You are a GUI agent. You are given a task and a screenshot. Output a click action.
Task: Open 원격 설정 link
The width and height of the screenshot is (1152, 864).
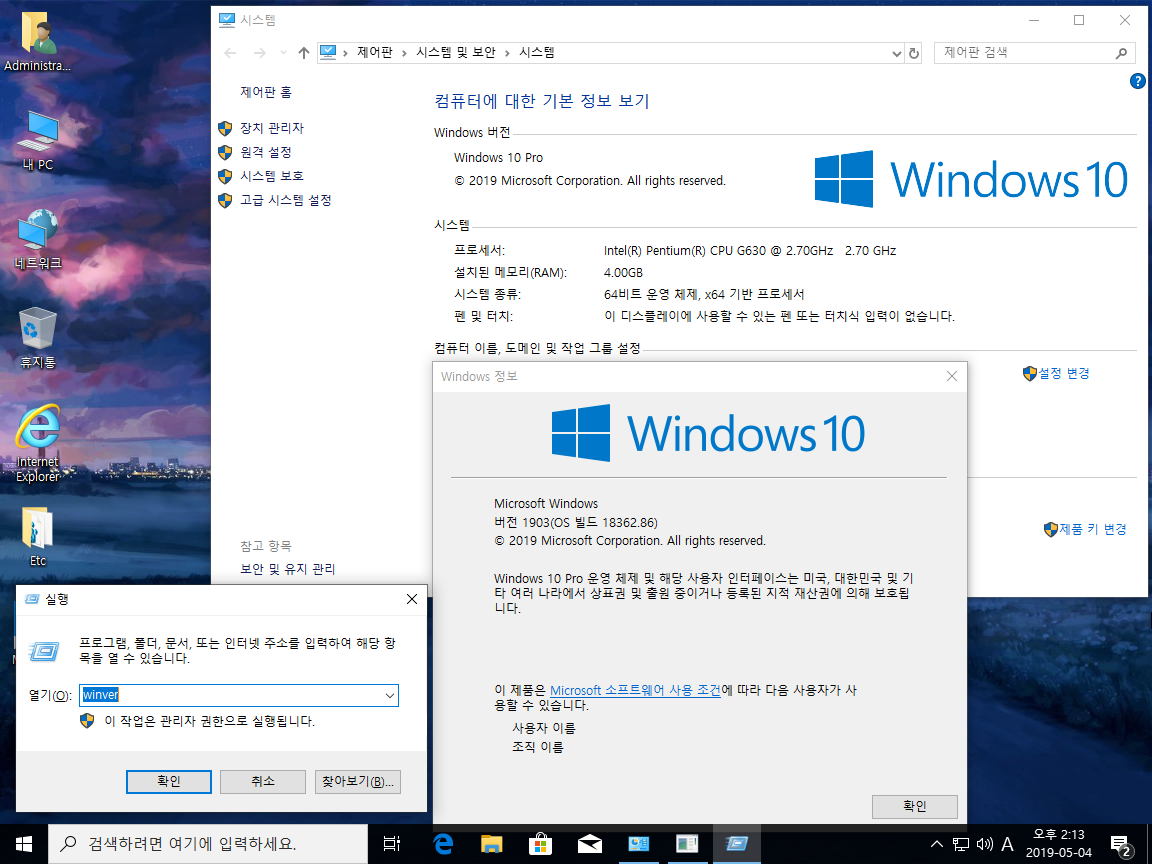pyautogui.click(x=266, y=152)
